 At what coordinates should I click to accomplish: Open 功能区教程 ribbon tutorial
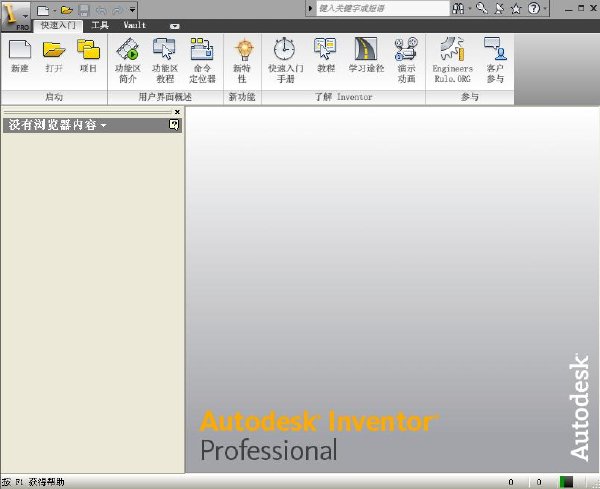[165, 60]
